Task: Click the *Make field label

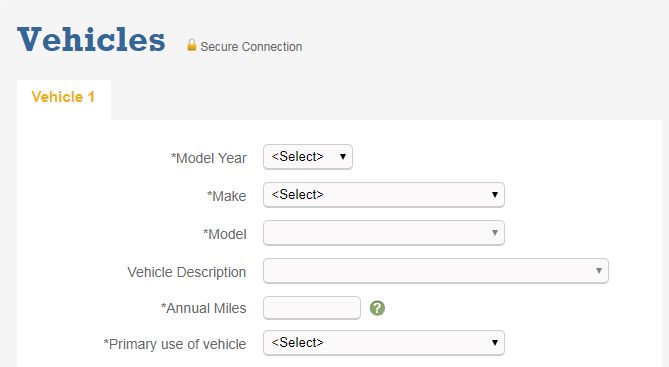Action: click(x=227, y=196)
